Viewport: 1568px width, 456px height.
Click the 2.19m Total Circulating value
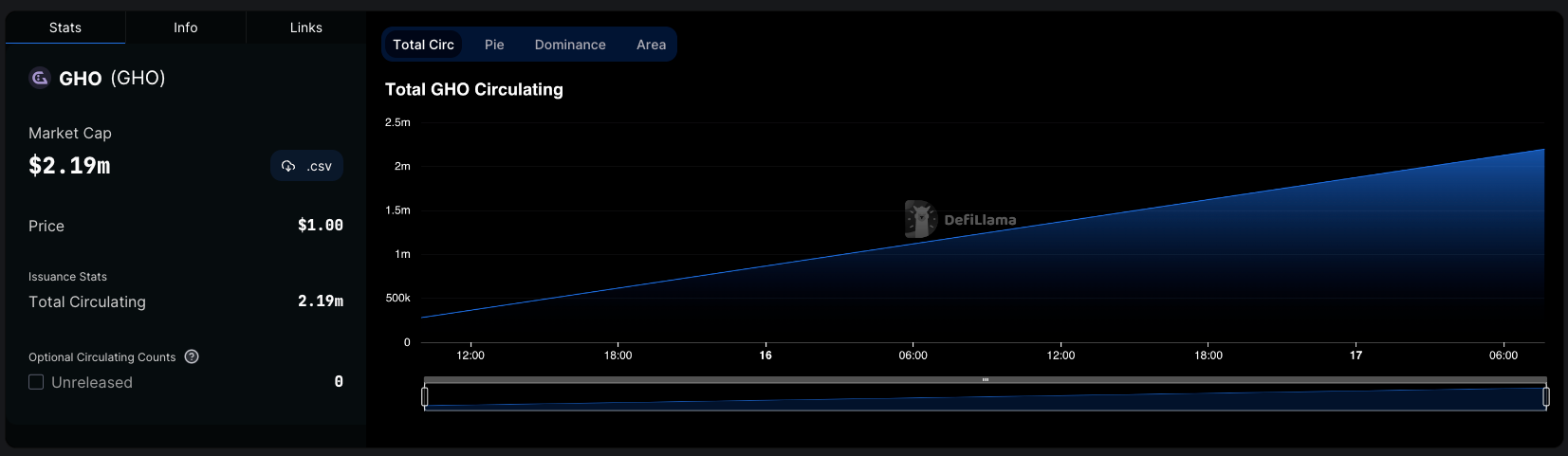[x=321, y=301]
